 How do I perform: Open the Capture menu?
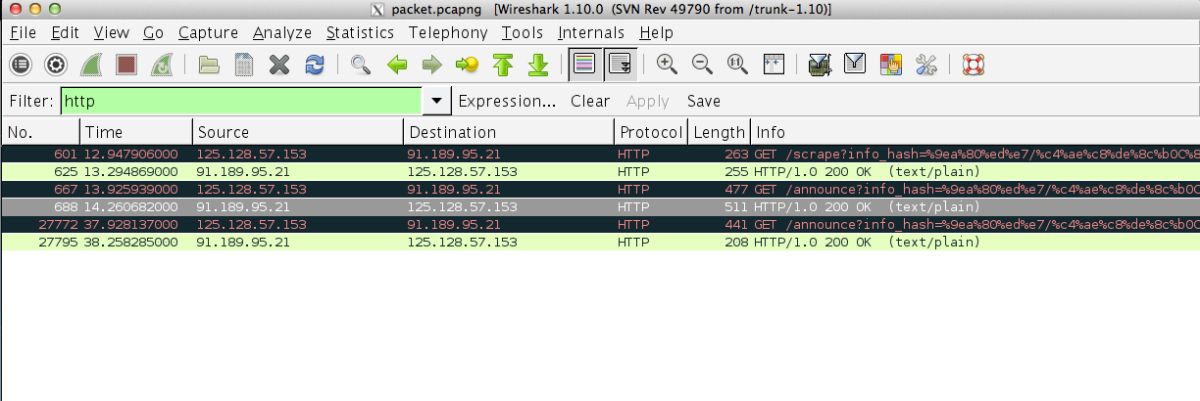pos(208,33)
